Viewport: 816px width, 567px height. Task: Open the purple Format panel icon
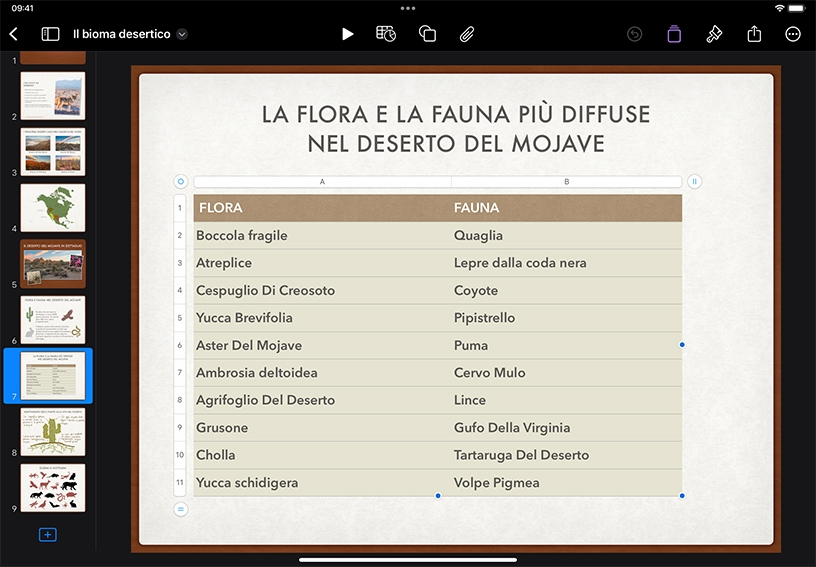(674, 34)
